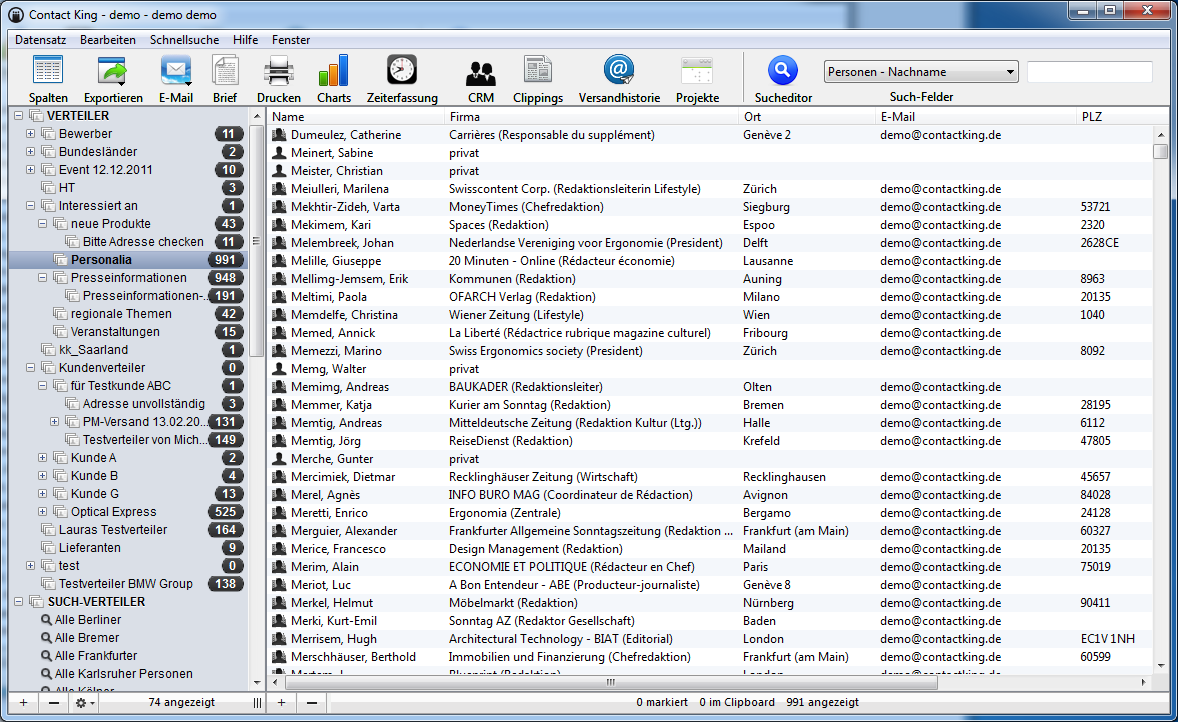Screen dimensions: 1178x722
Task: Select the Lauras Testverteiler distributor
Action: click(113, 530)
